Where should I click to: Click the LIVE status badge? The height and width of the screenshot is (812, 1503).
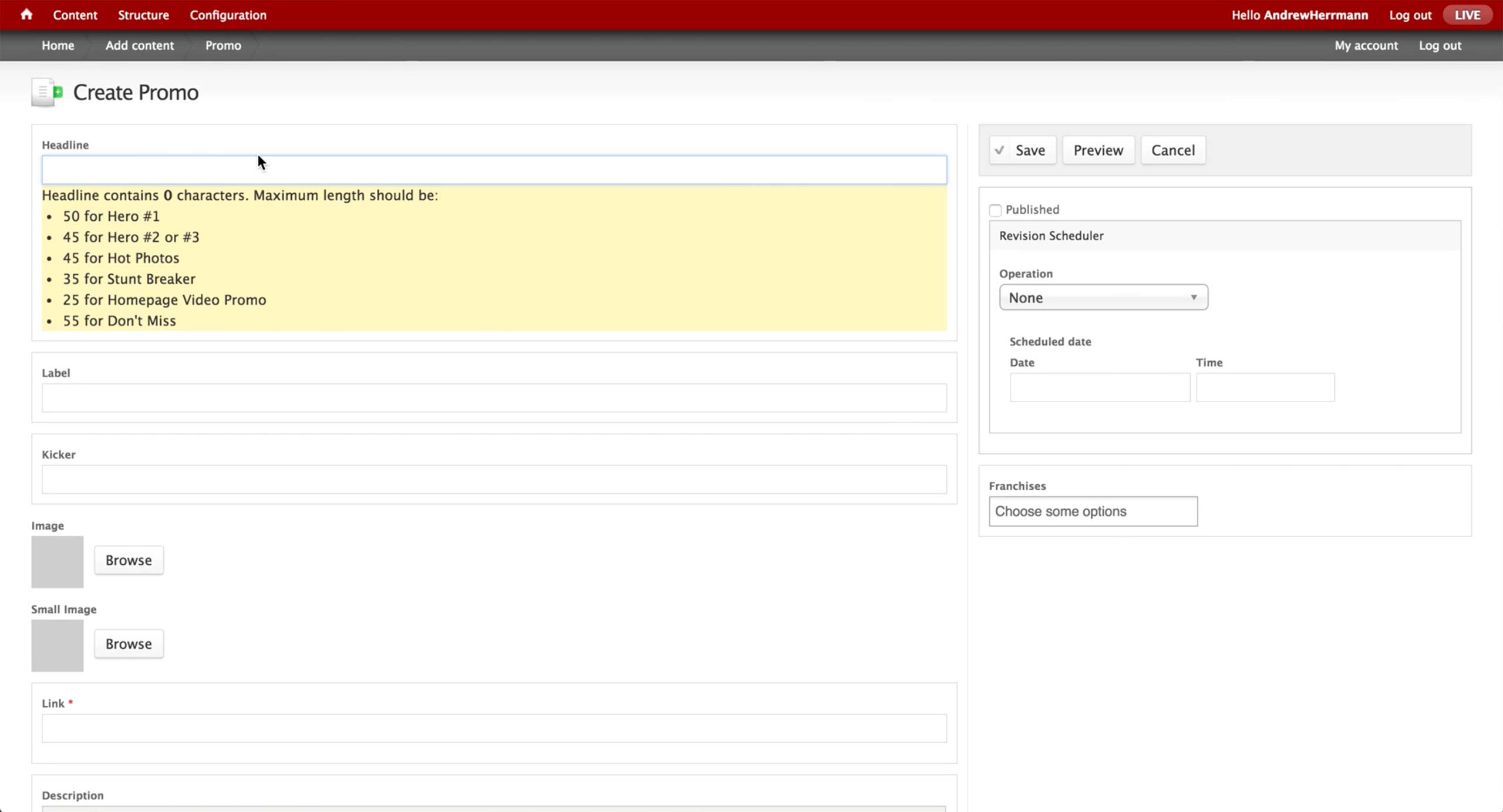(x=1467, y=15)
